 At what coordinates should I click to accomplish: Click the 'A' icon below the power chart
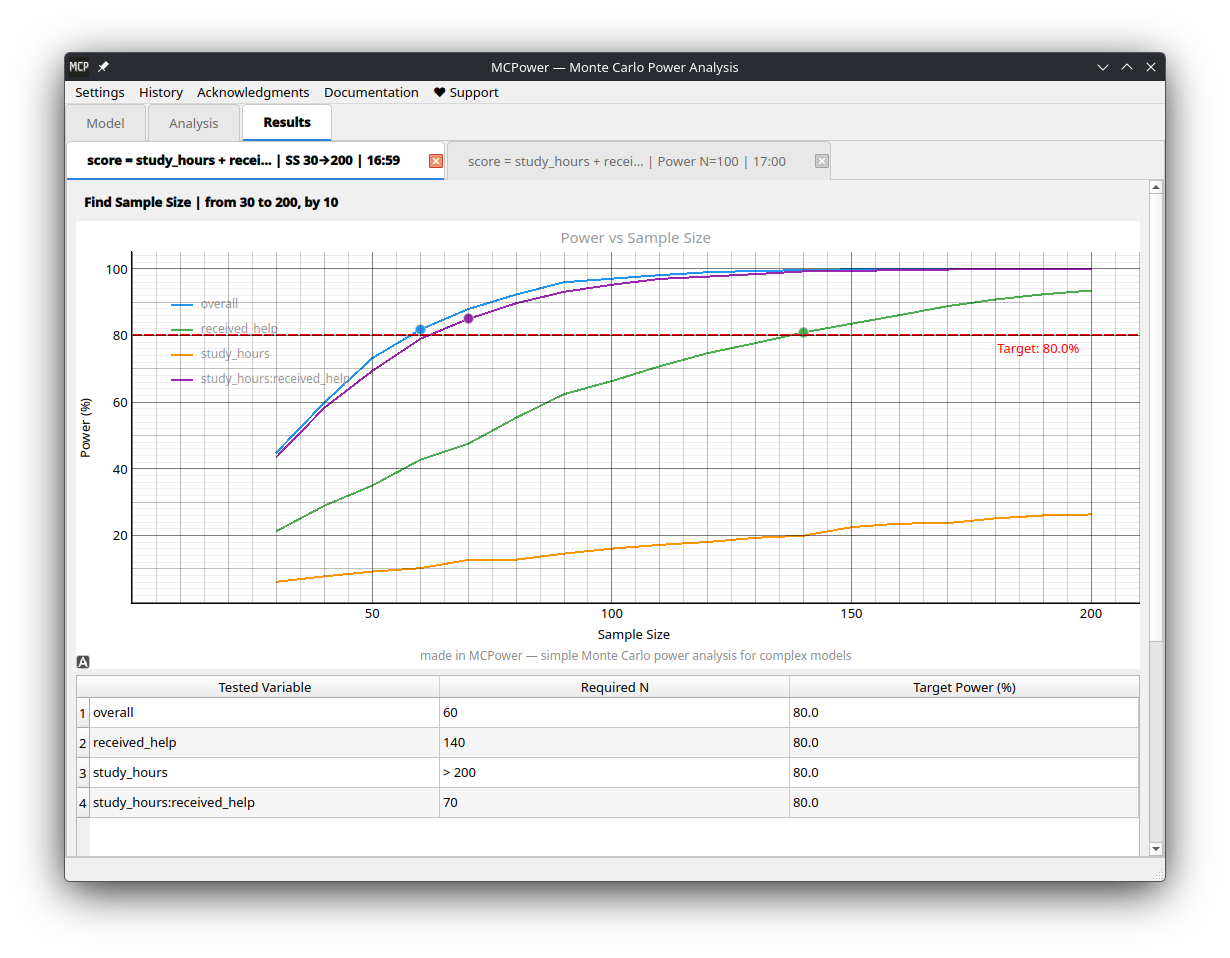point(83,661)
